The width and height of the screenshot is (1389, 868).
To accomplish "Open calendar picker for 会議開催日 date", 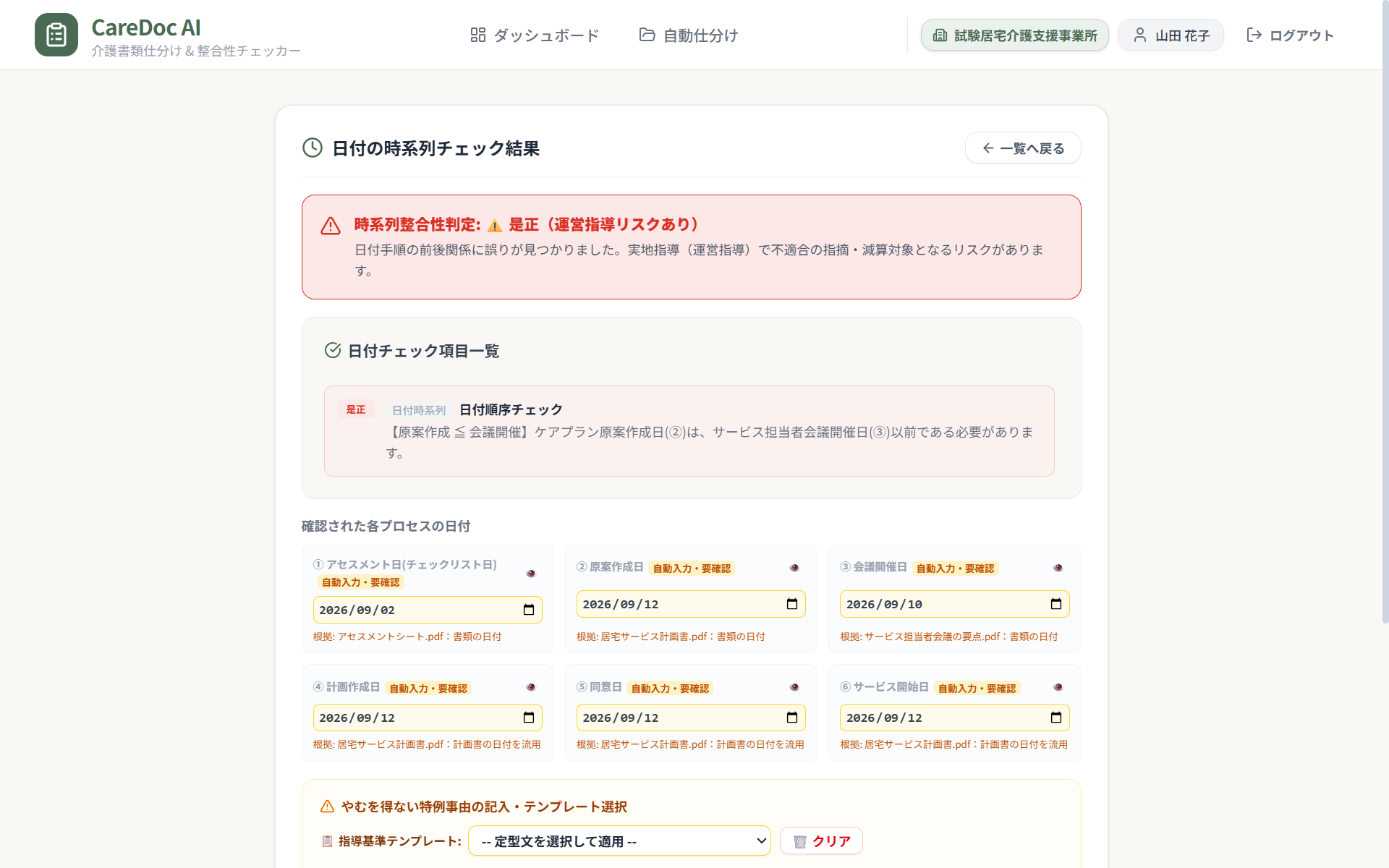I will point(1056,604).
